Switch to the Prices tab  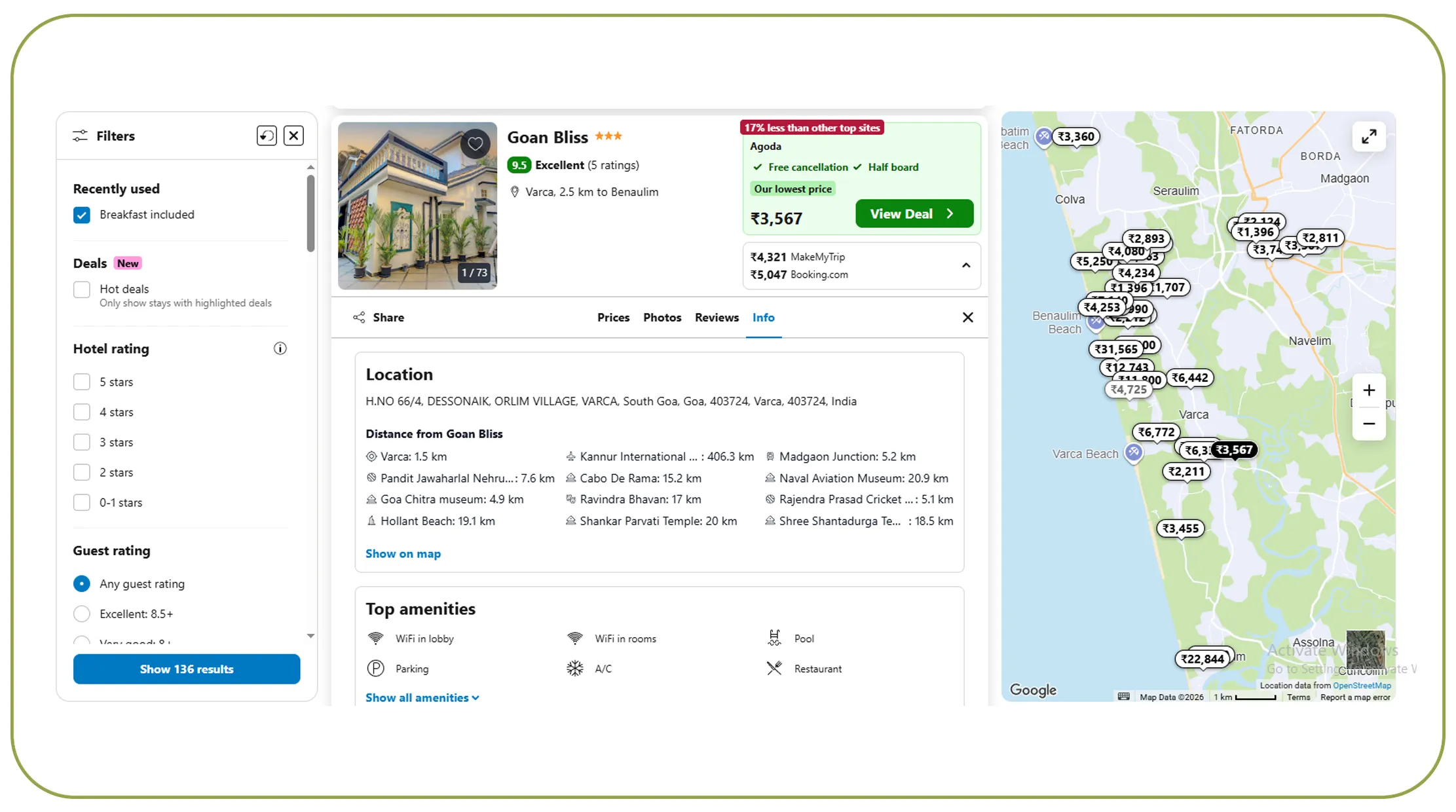(613, 318)
